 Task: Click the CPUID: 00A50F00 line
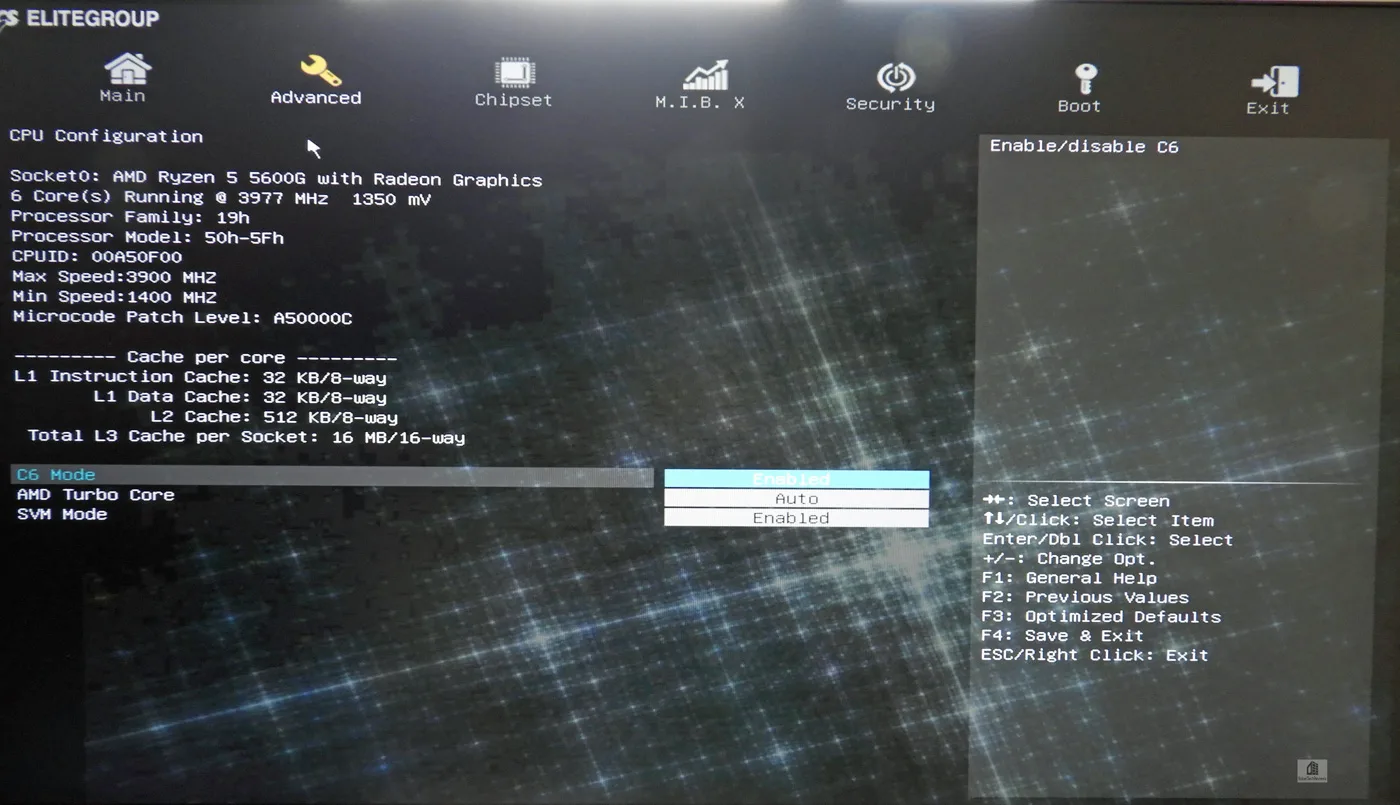[97, 257]
